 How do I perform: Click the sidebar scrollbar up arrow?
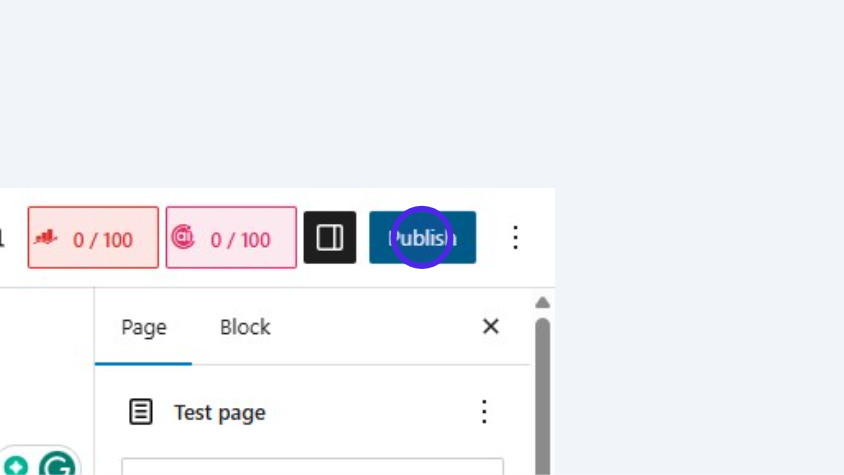pyautogui.click(x=542, y=303)
